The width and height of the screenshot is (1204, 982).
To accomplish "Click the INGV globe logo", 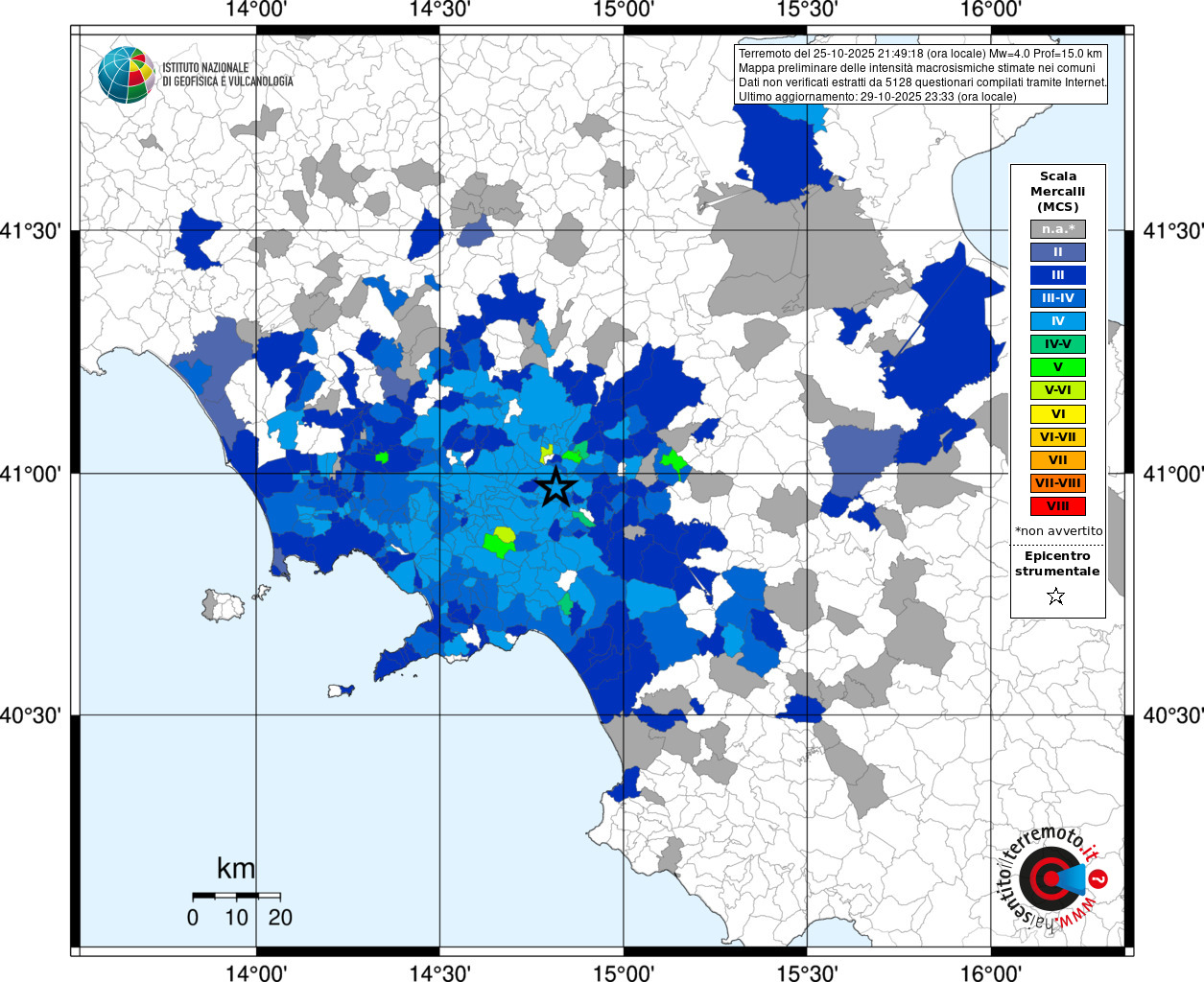I will 126,75.
